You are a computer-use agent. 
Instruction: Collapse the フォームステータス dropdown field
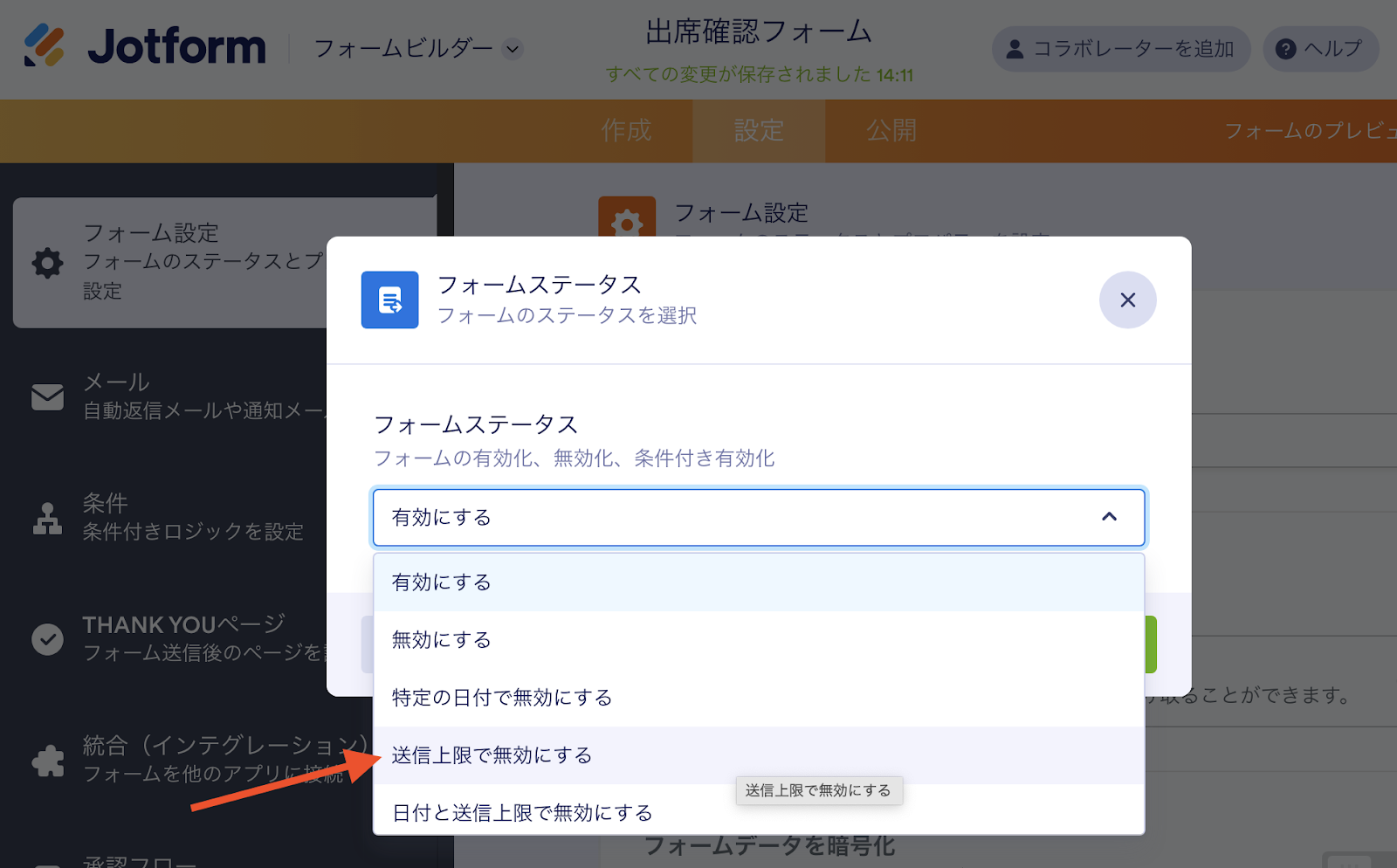tap(759, 518)
